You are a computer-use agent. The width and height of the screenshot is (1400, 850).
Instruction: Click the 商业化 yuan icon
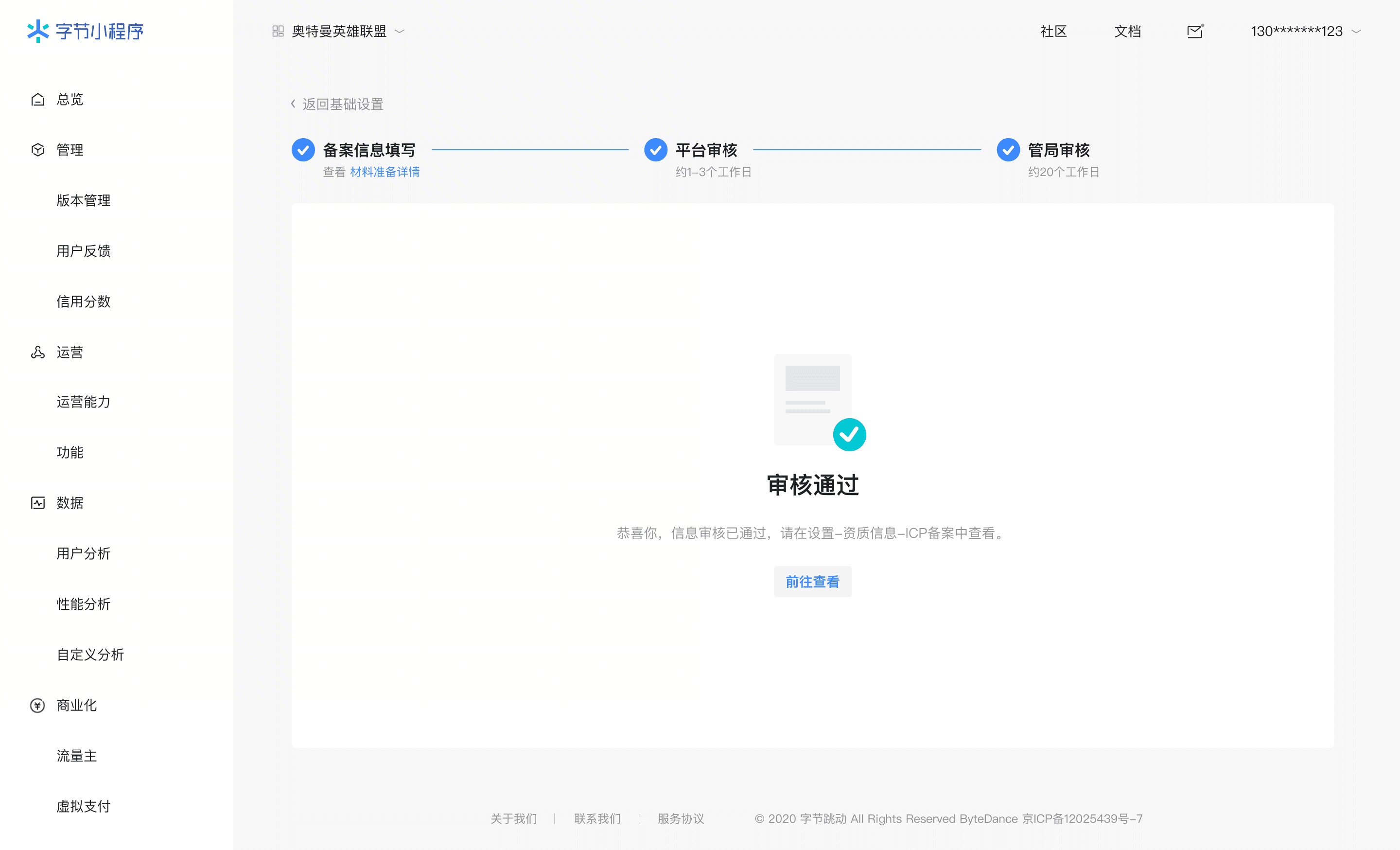pos(37,705)
